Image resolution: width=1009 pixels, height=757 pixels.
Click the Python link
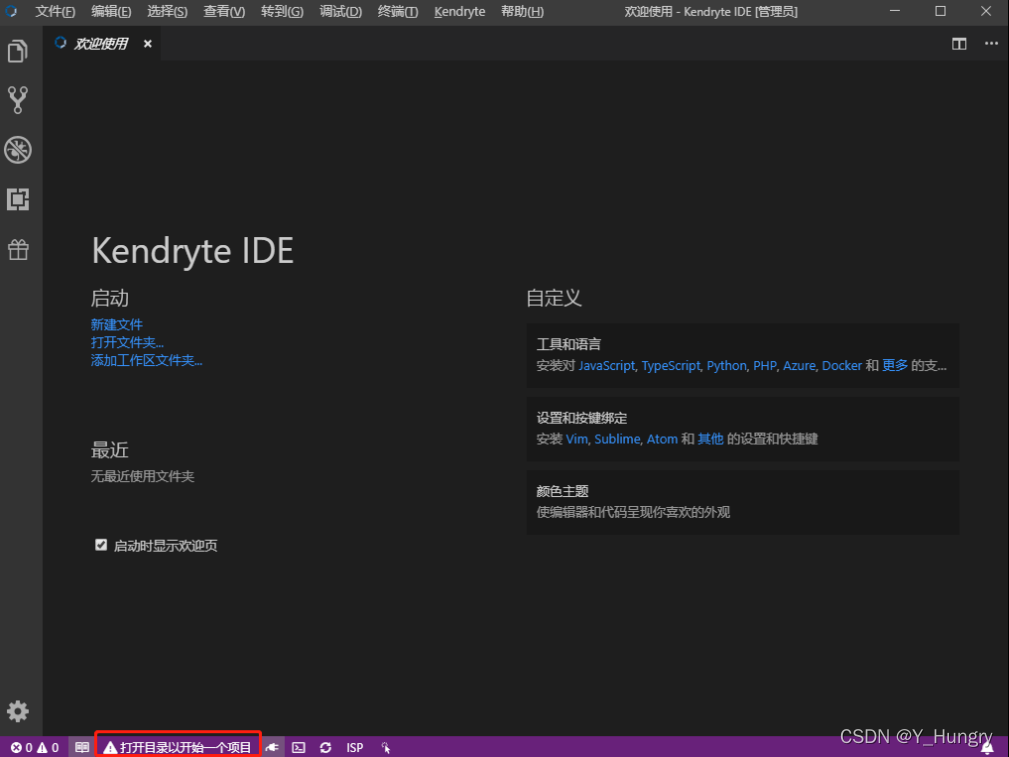(727, 366)
